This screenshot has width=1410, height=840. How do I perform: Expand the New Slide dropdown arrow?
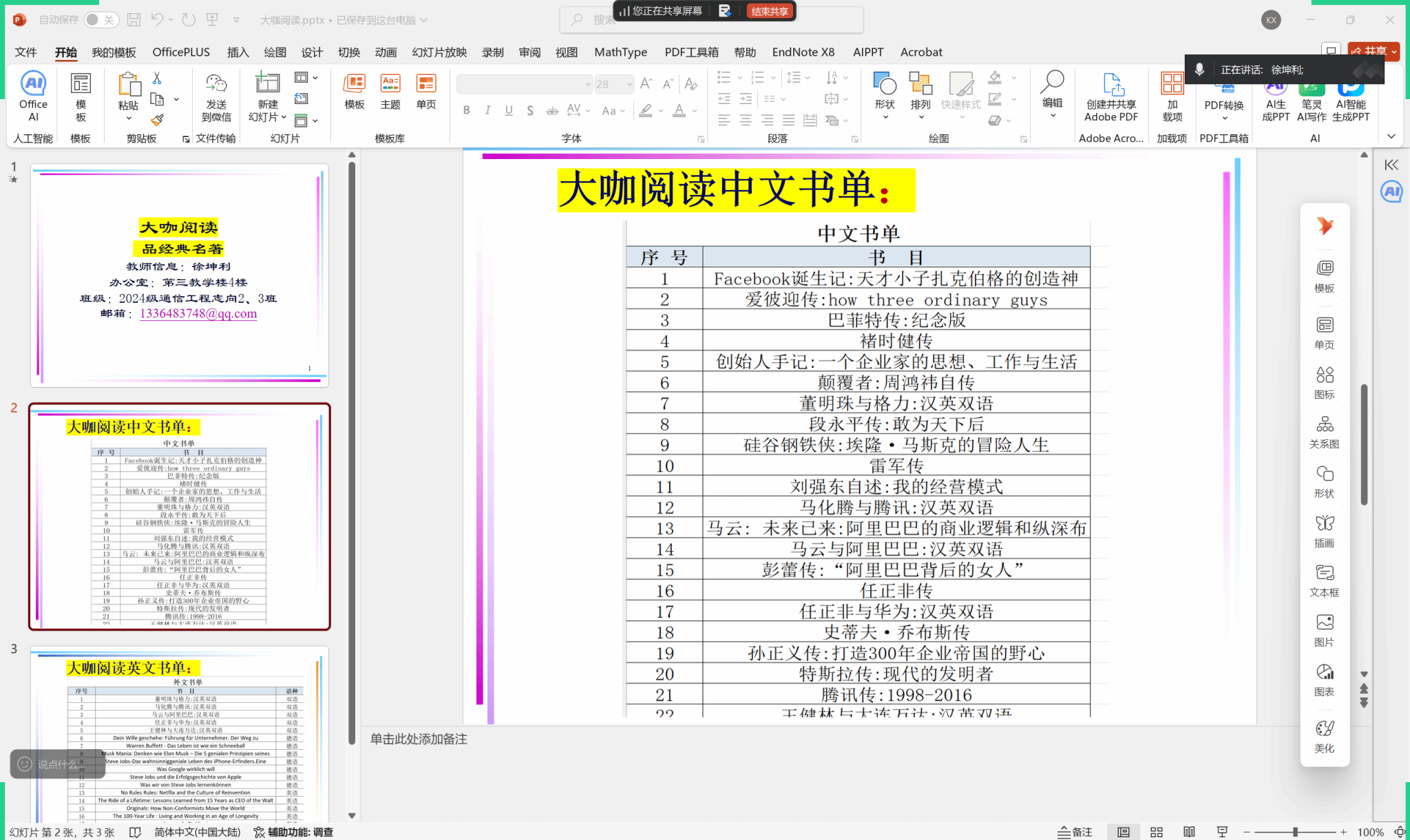point(284,117)
